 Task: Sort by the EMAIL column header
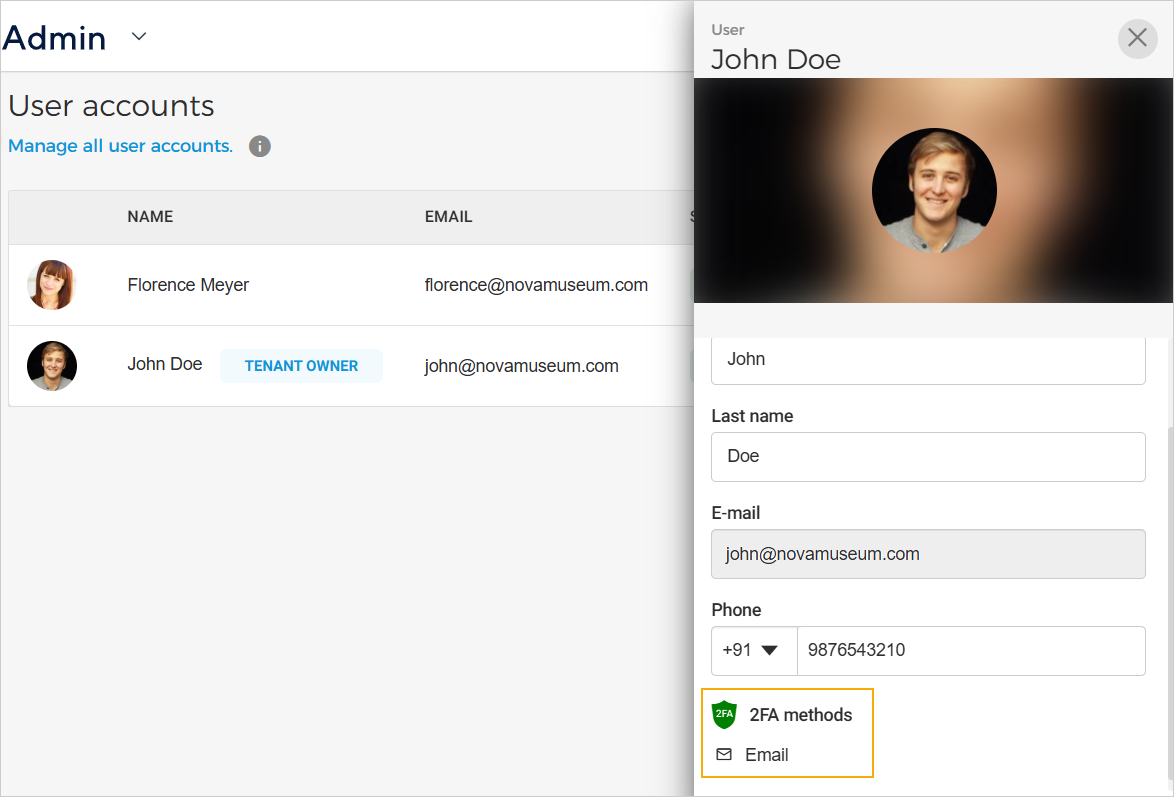point(448,217)
